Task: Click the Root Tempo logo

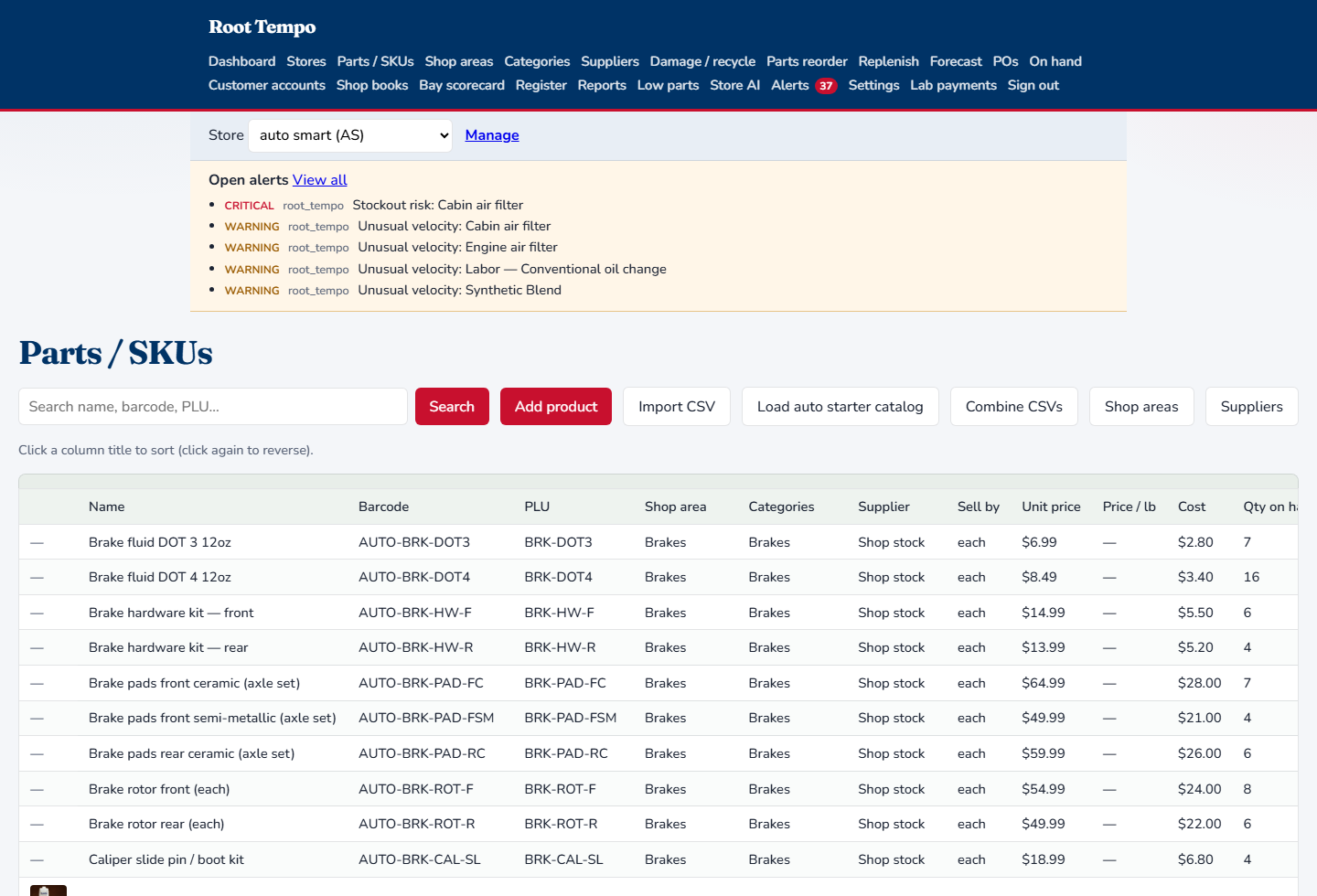Action: (262, 27)
